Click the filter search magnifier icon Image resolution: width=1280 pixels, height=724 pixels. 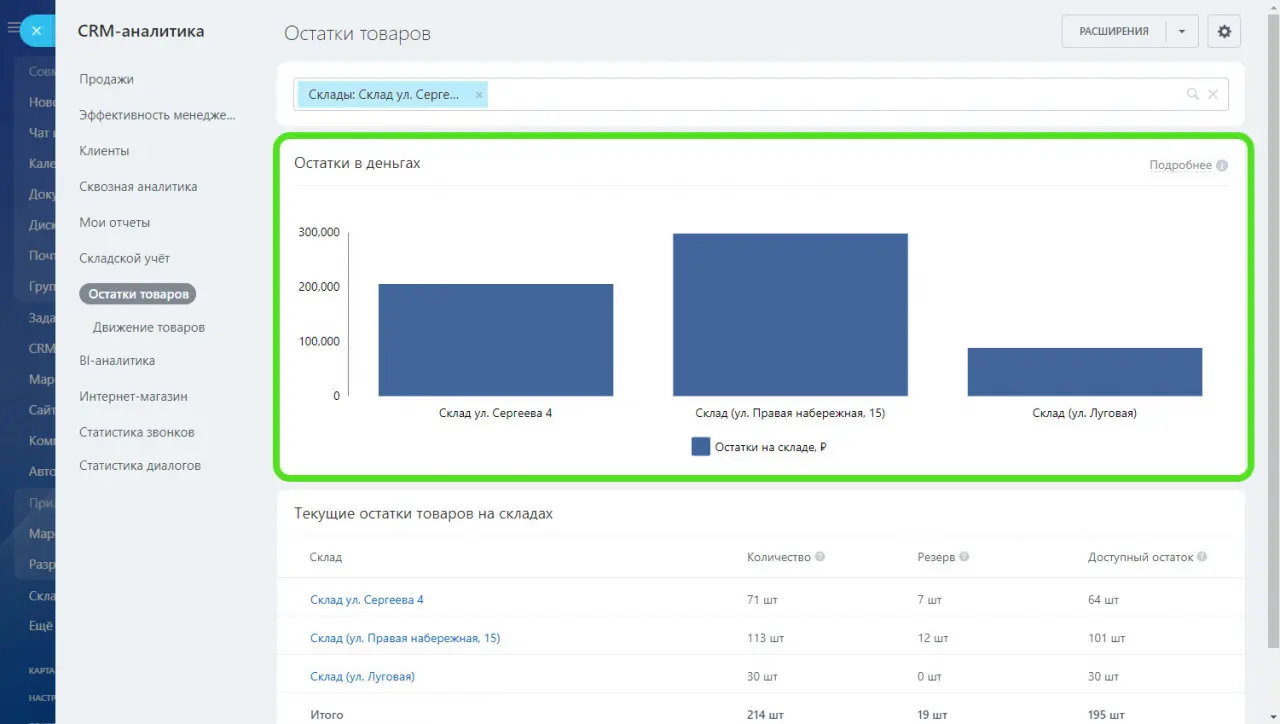(x=1192, y=94)
